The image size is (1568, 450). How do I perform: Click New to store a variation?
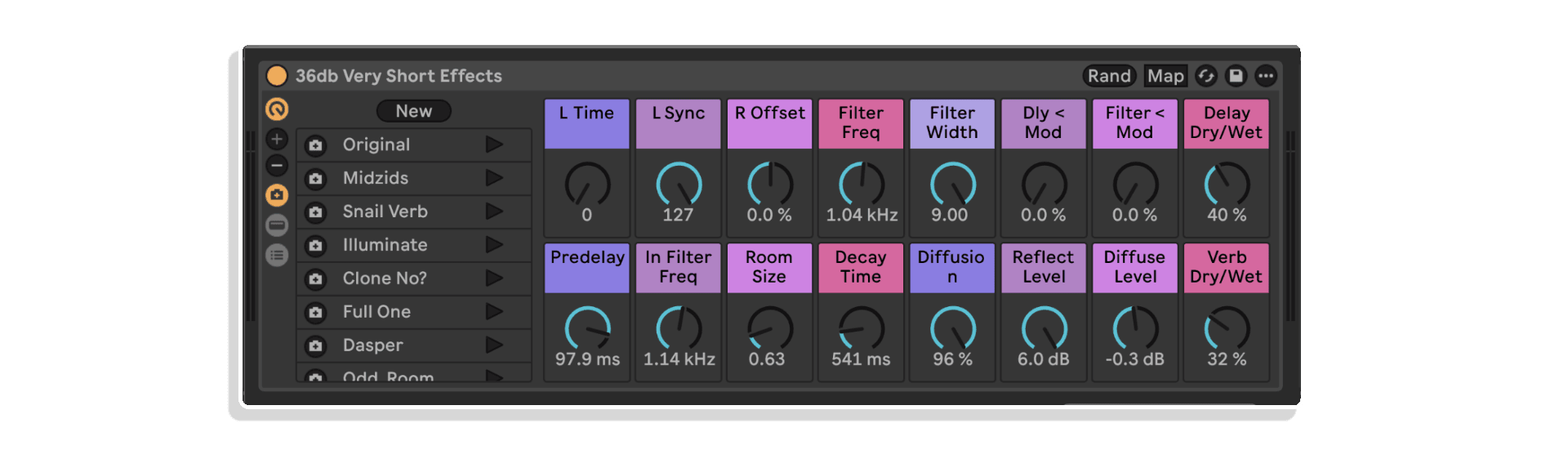click(x=414, y=111)
